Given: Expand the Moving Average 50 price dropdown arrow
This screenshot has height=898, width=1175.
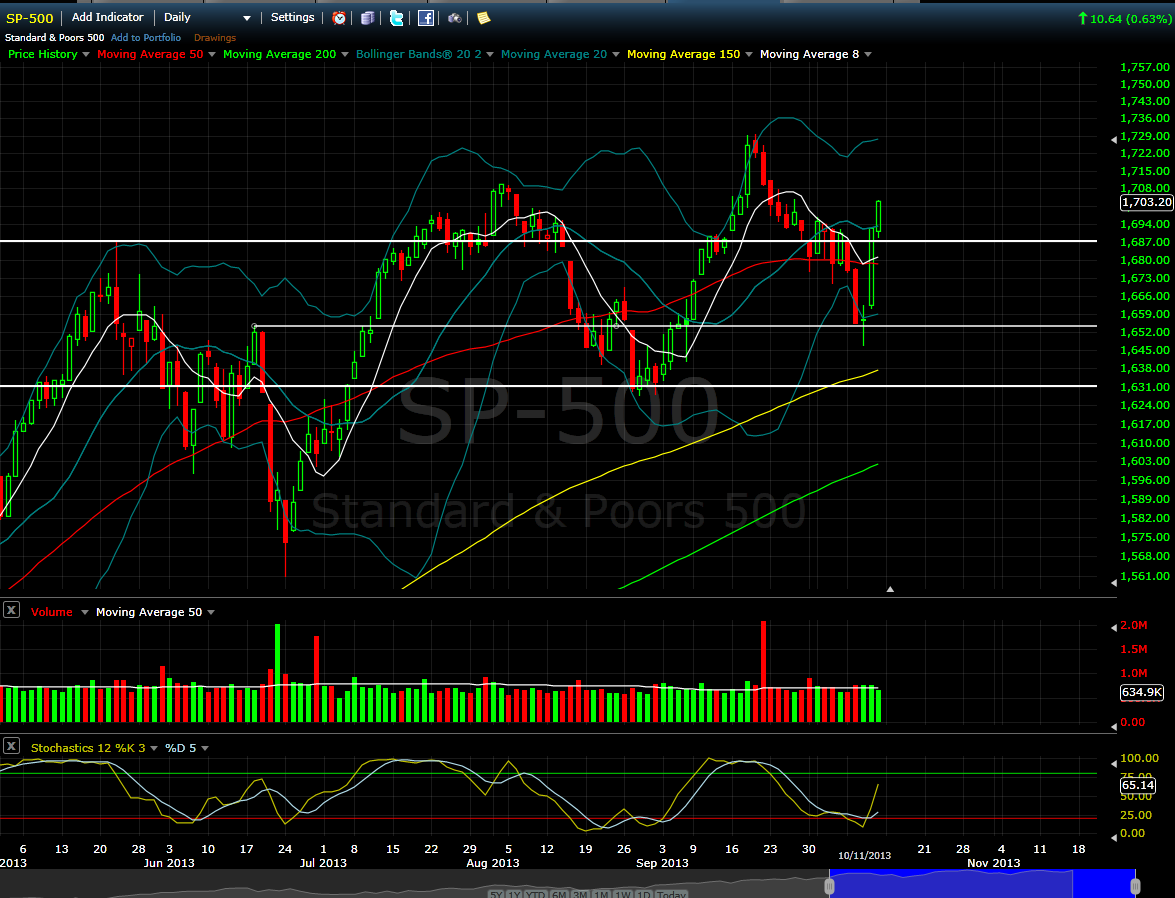Looking at the screenshot, I should 211,54.
